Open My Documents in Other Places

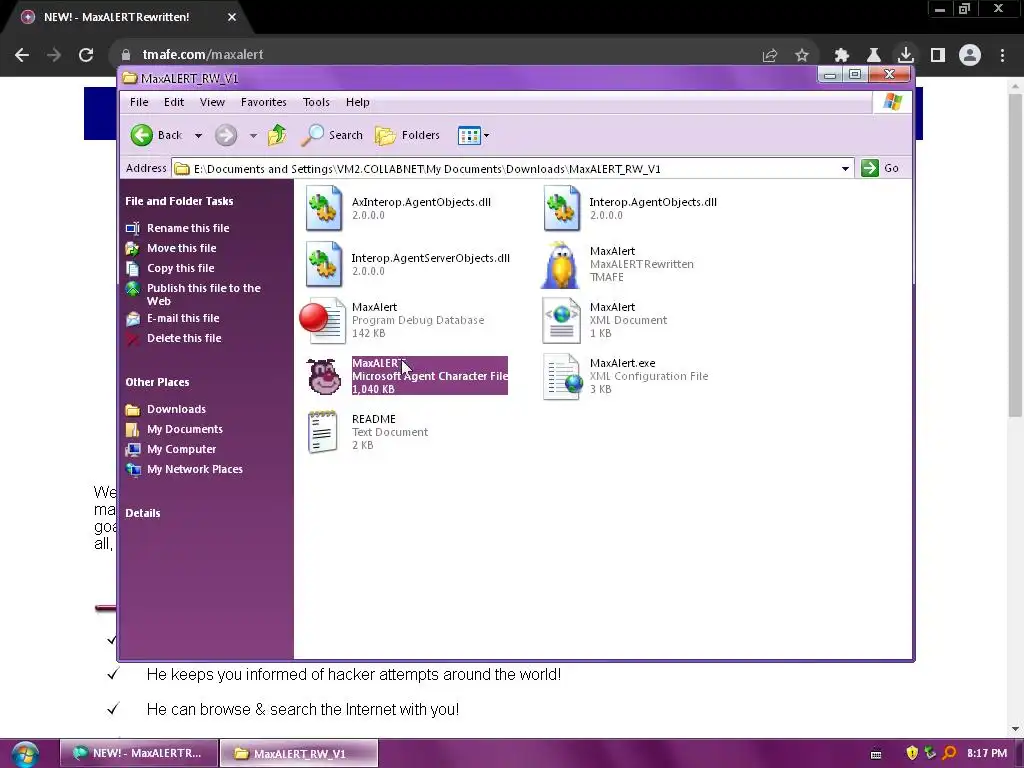(184, 429)
